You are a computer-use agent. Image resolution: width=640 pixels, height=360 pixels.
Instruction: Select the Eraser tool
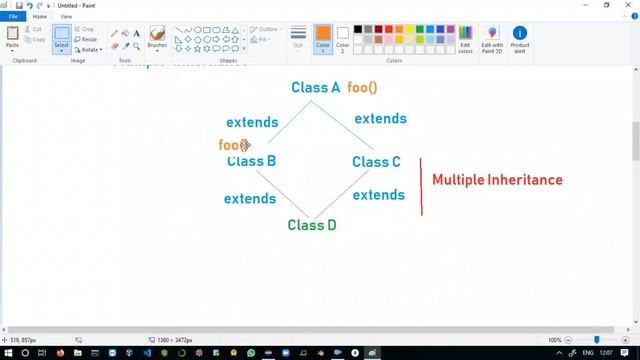point(114,47)
